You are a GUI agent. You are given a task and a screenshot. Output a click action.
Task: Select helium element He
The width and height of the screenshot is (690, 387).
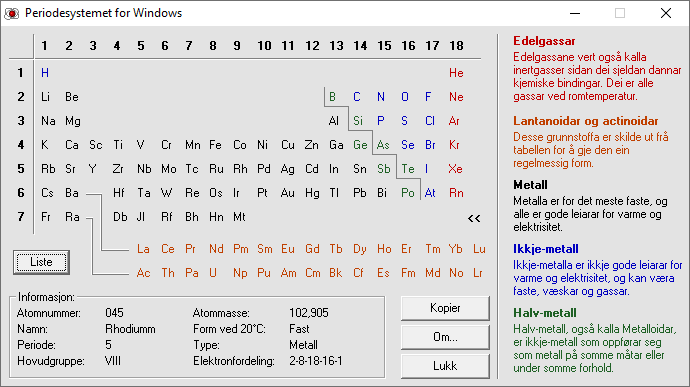click(456, 73)
